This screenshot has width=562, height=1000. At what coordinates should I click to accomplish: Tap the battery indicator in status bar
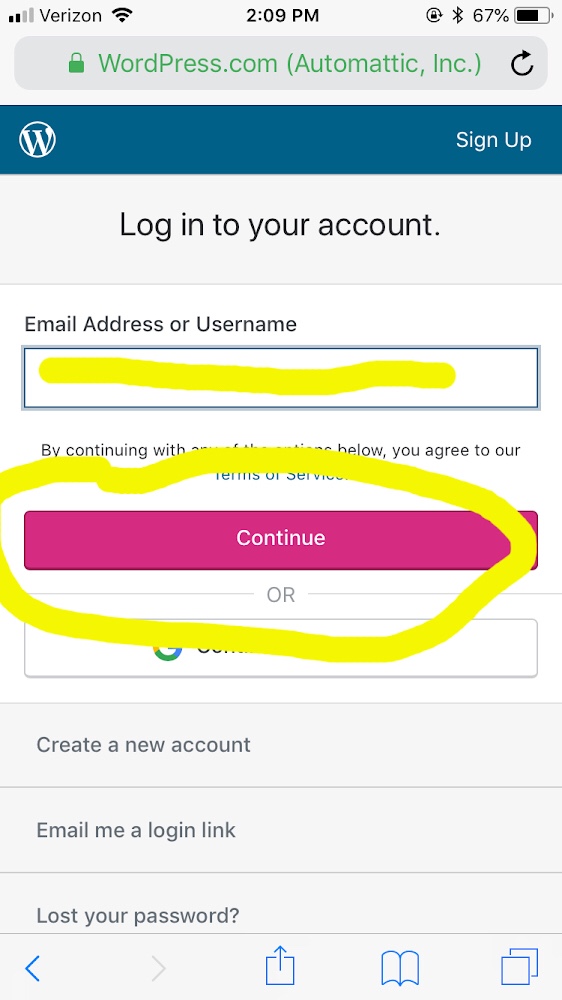tap(533, 15)
